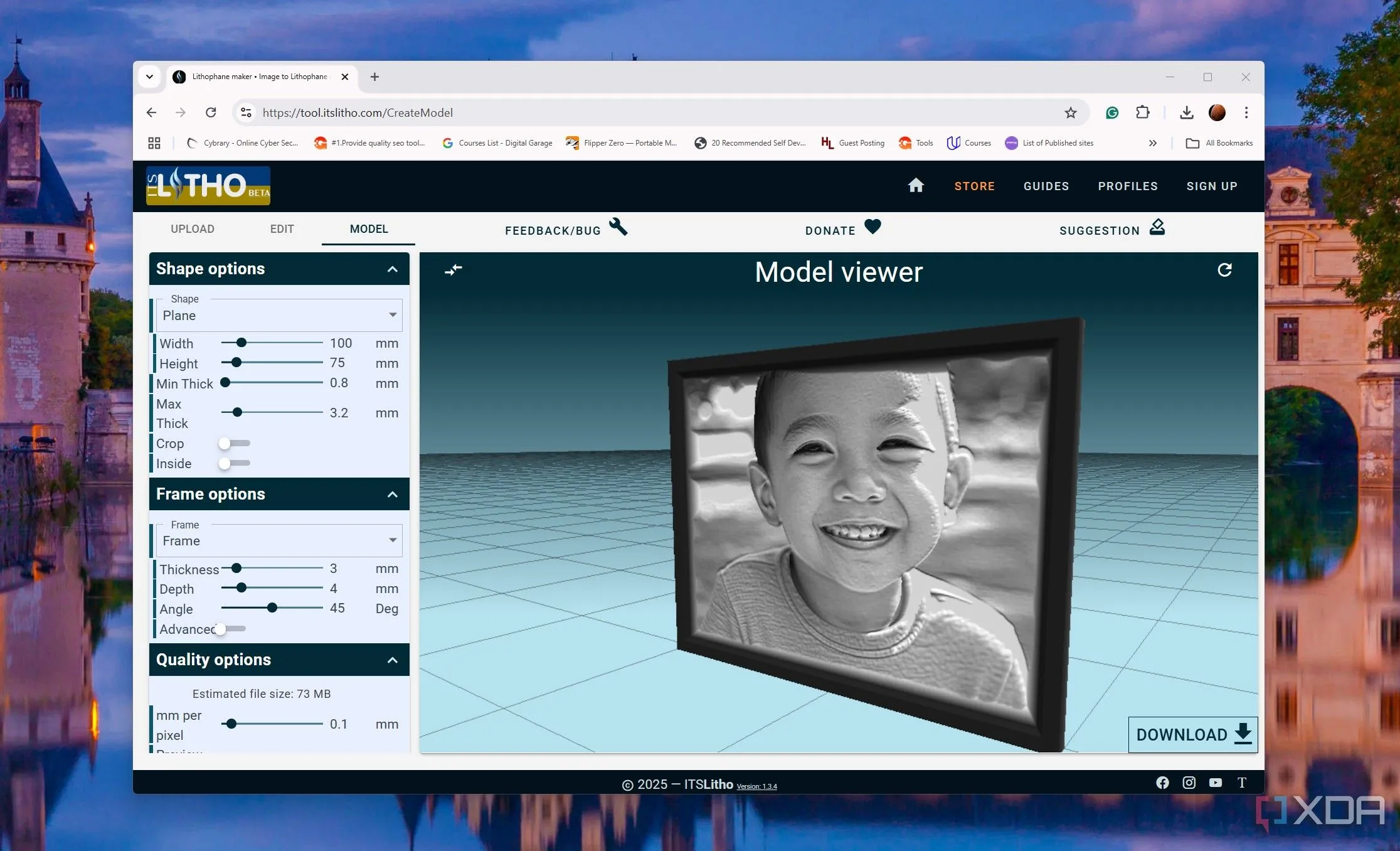
Task: Click the mm per pixel slider handle
Action: click(x=231, y=724)
